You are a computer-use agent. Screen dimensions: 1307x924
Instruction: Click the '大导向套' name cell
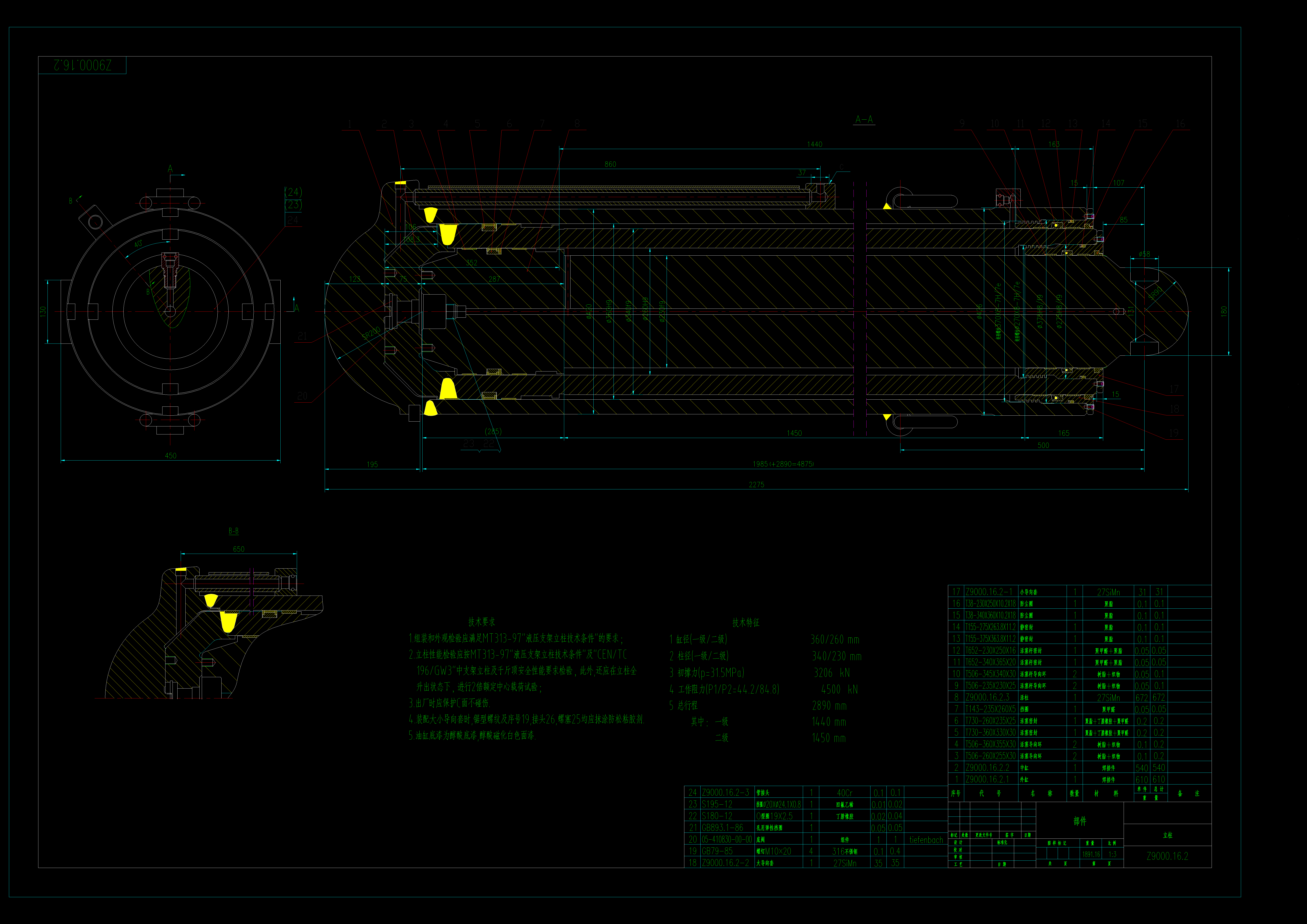765,863
